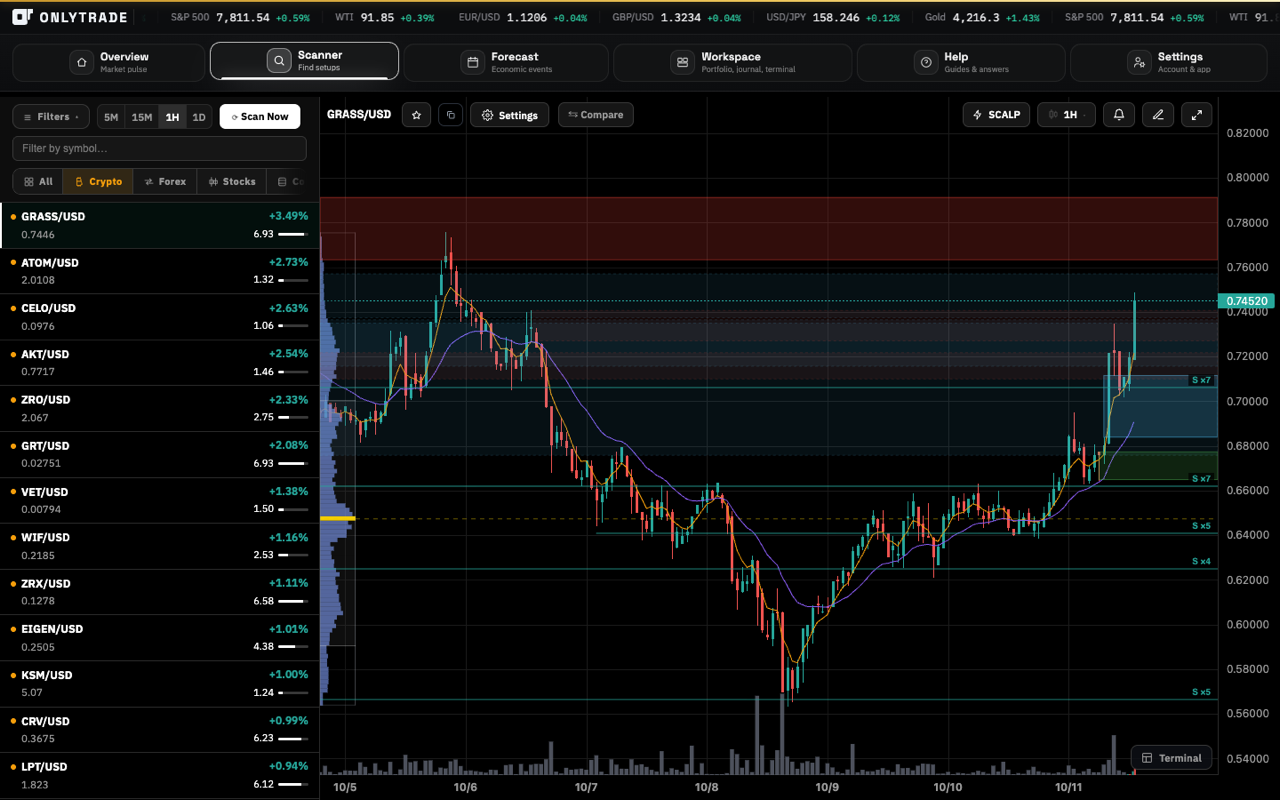Click the gear icon on chart Settings
Screen dimensions: 1280x800
[x=487, y=115]
